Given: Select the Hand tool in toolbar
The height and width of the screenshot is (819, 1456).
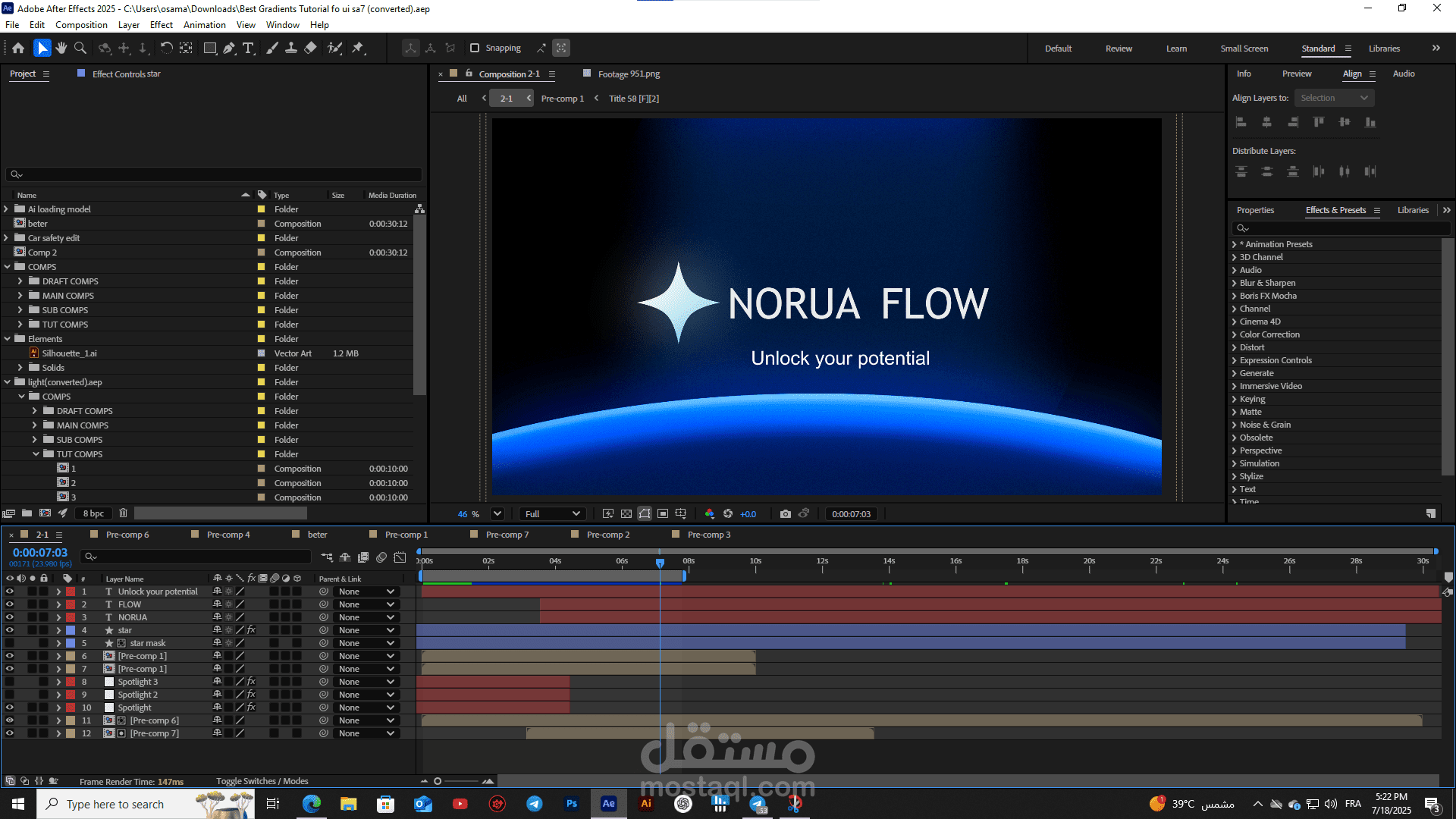Looking at the screenshot, I should pyautogui.click(x=61, y=48).
